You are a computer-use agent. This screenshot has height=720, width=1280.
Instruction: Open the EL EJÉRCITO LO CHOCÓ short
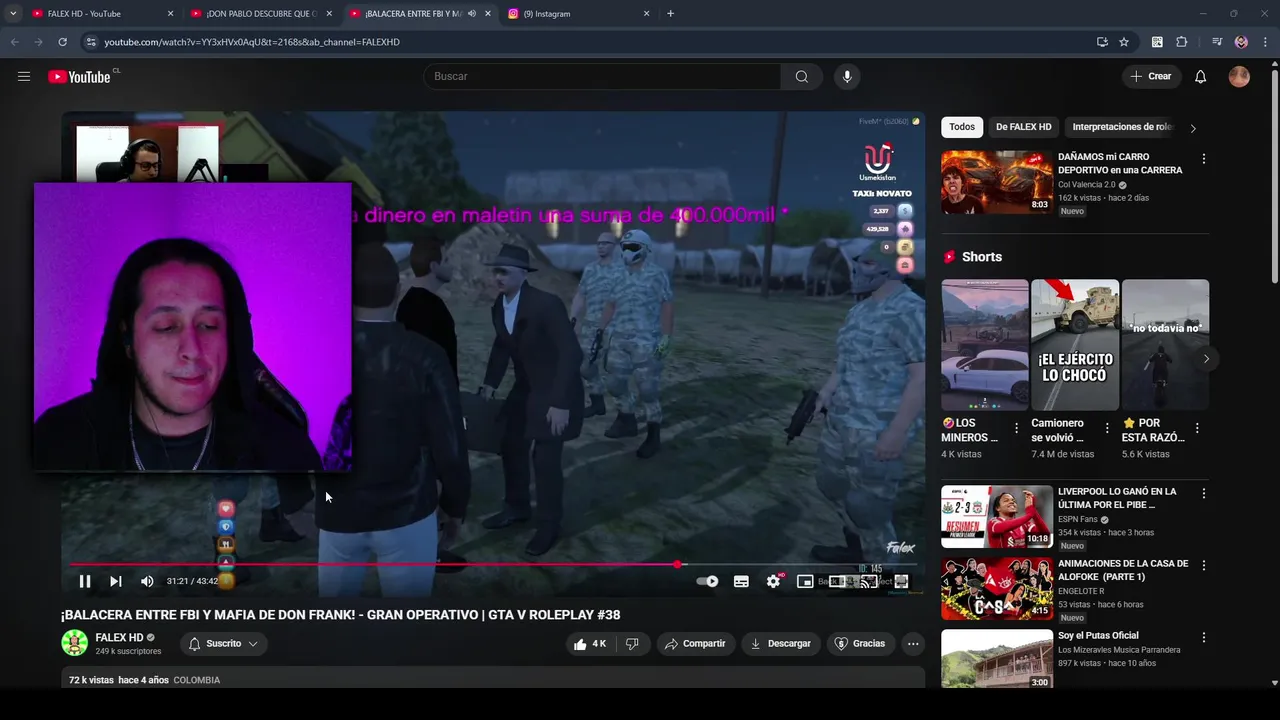click(1075, 345)
